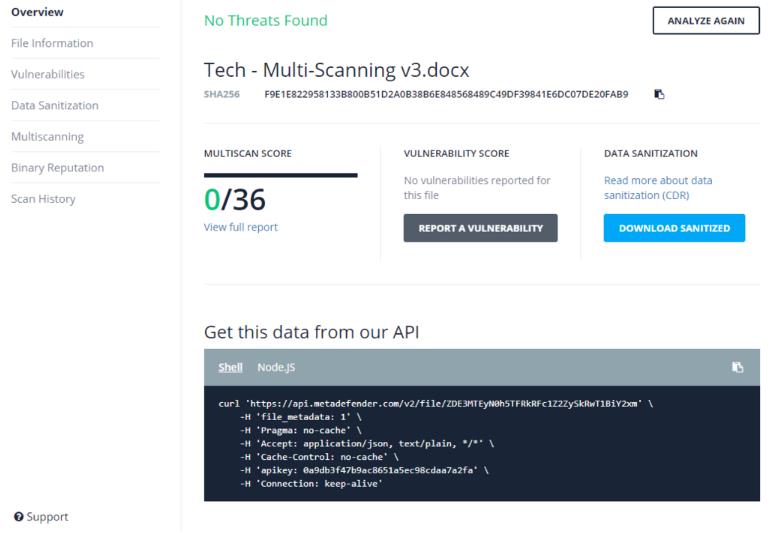The image size is (771, 538).
Task: Click the SHA256 hash value text
Action: 446,94
